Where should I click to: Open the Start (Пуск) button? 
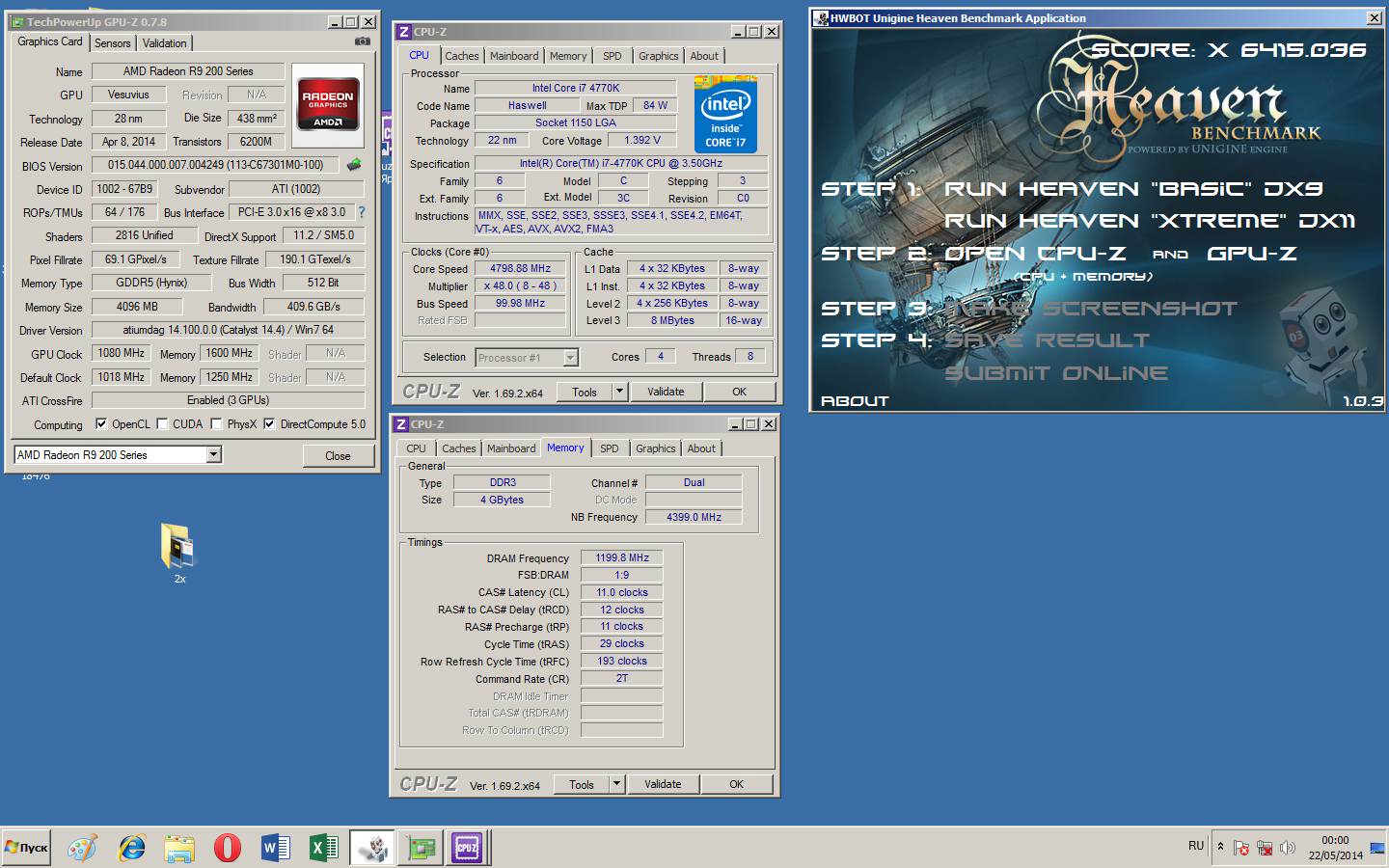[x=26, y=848]
